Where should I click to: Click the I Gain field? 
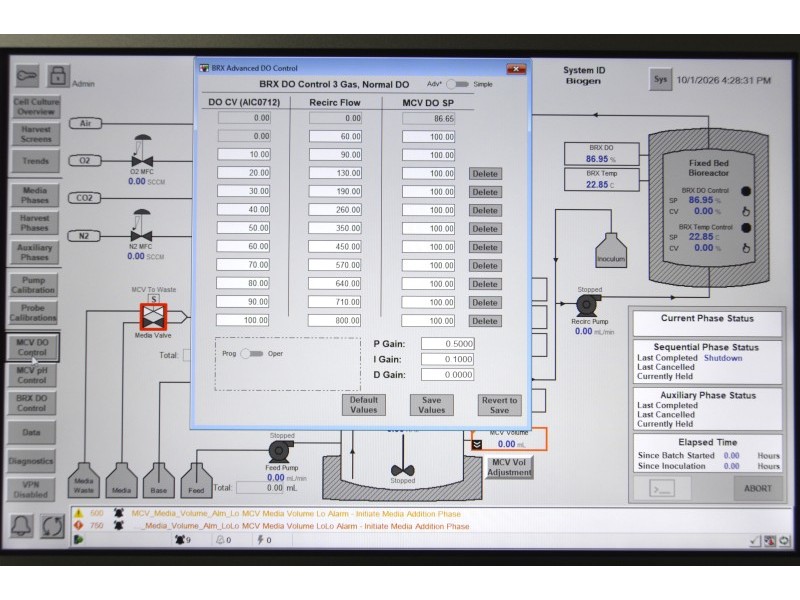(447, 359)
